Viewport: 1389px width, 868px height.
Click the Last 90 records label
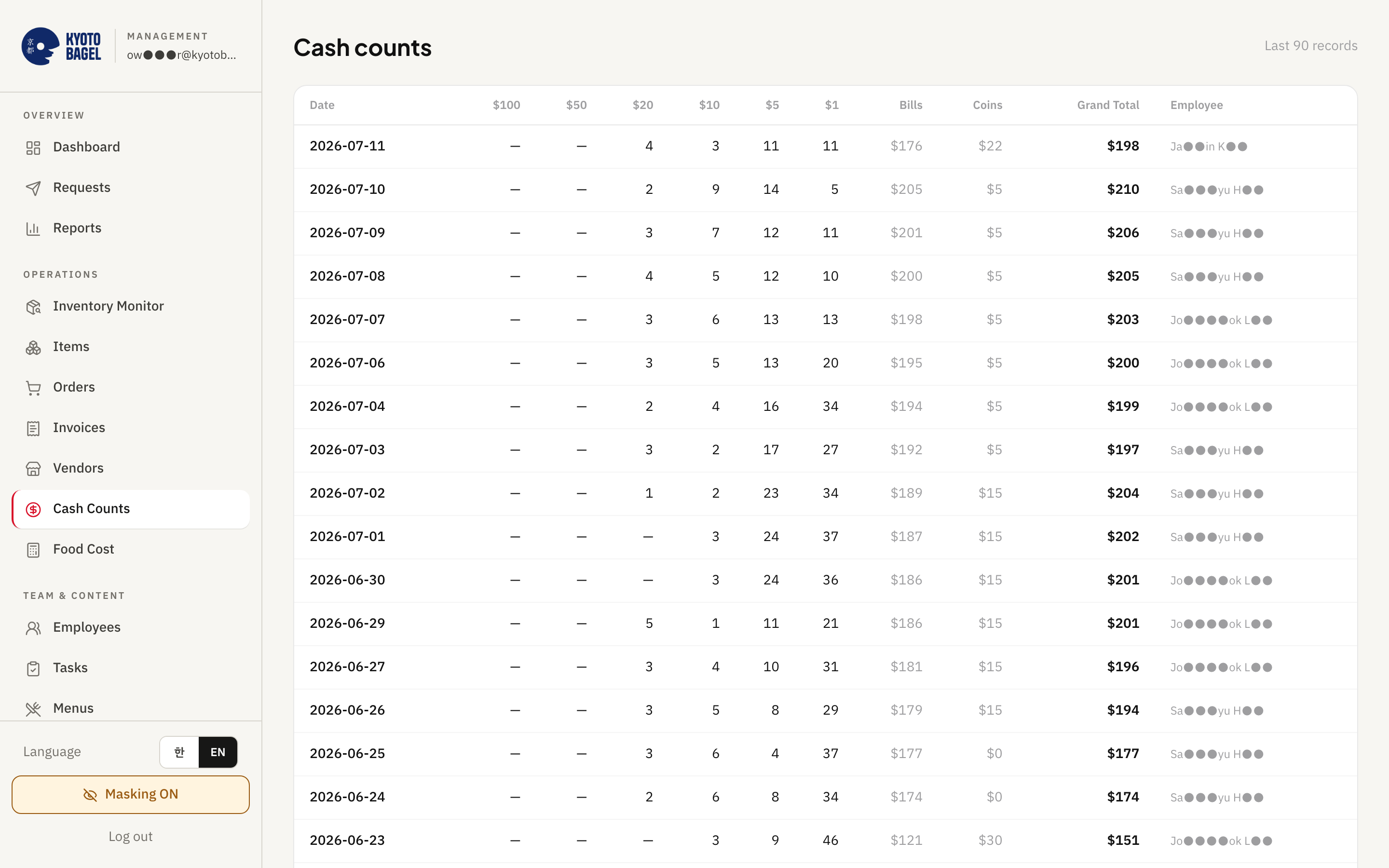(1311, 46)
